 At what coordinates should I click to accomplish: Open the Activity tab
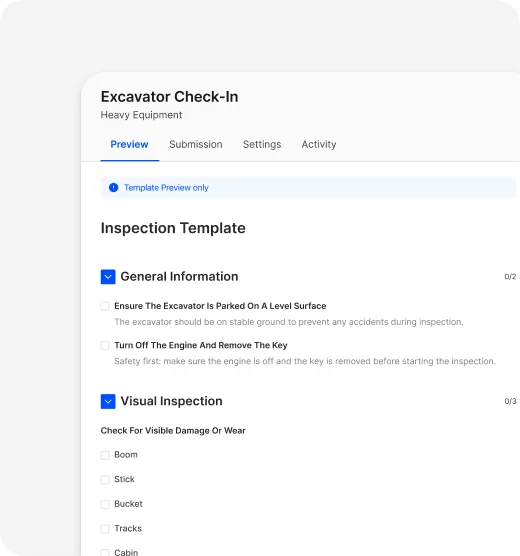pos(319,144)
